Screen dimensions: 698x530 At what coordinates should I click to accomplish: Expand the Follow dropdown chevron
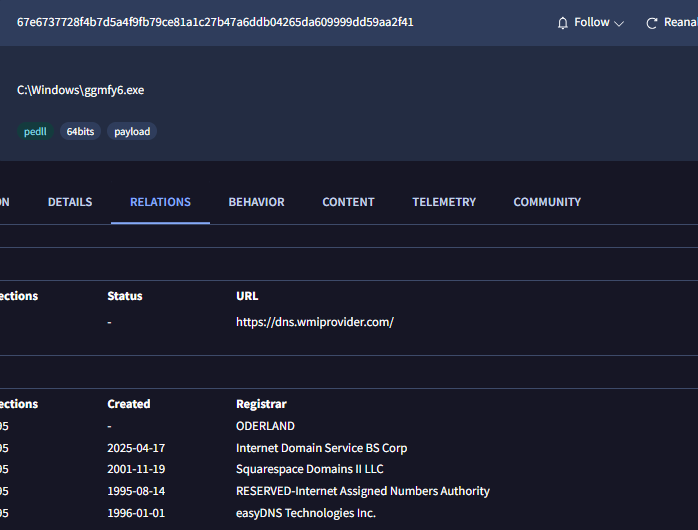coord(619,24)
